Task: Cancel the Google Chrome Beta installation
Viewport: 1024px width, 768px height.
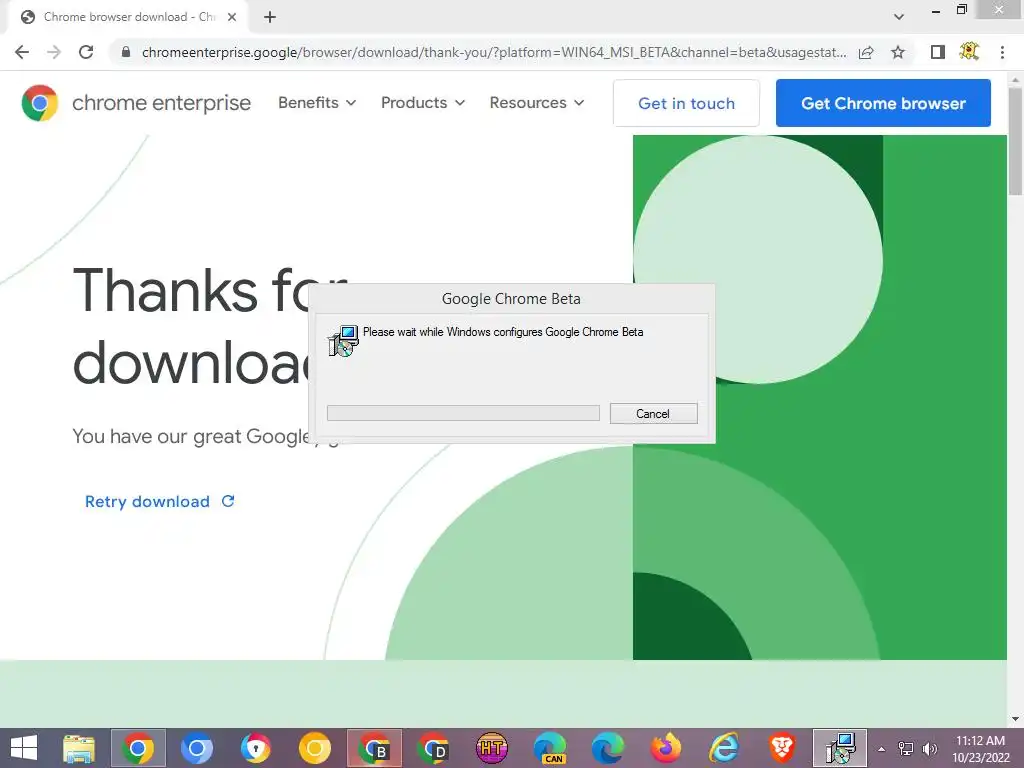Action: 653,413
